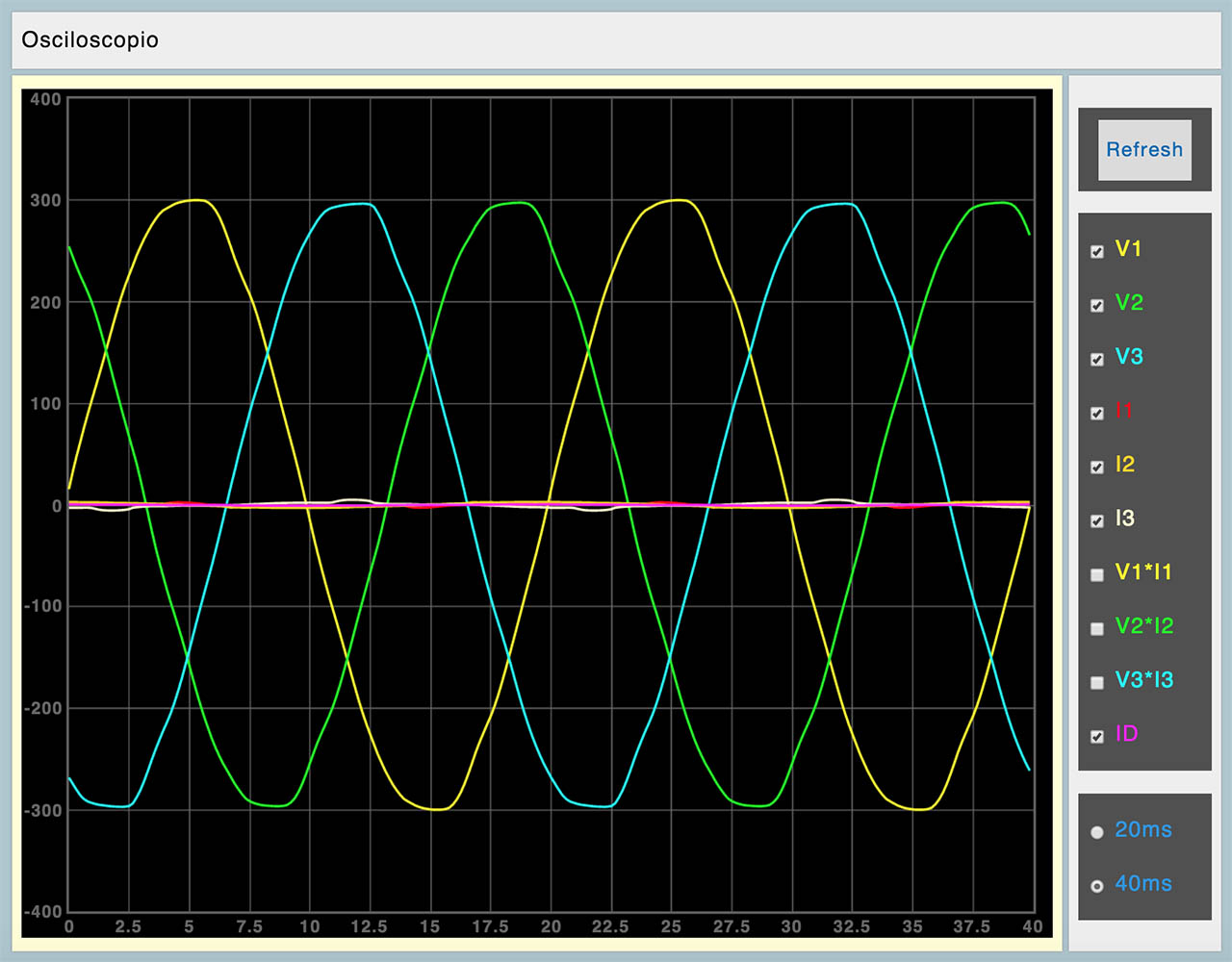This screenshot has width=1232, height=962.
Task: Enable the V1*I1 power checkbox
Action: (1097, 574)
